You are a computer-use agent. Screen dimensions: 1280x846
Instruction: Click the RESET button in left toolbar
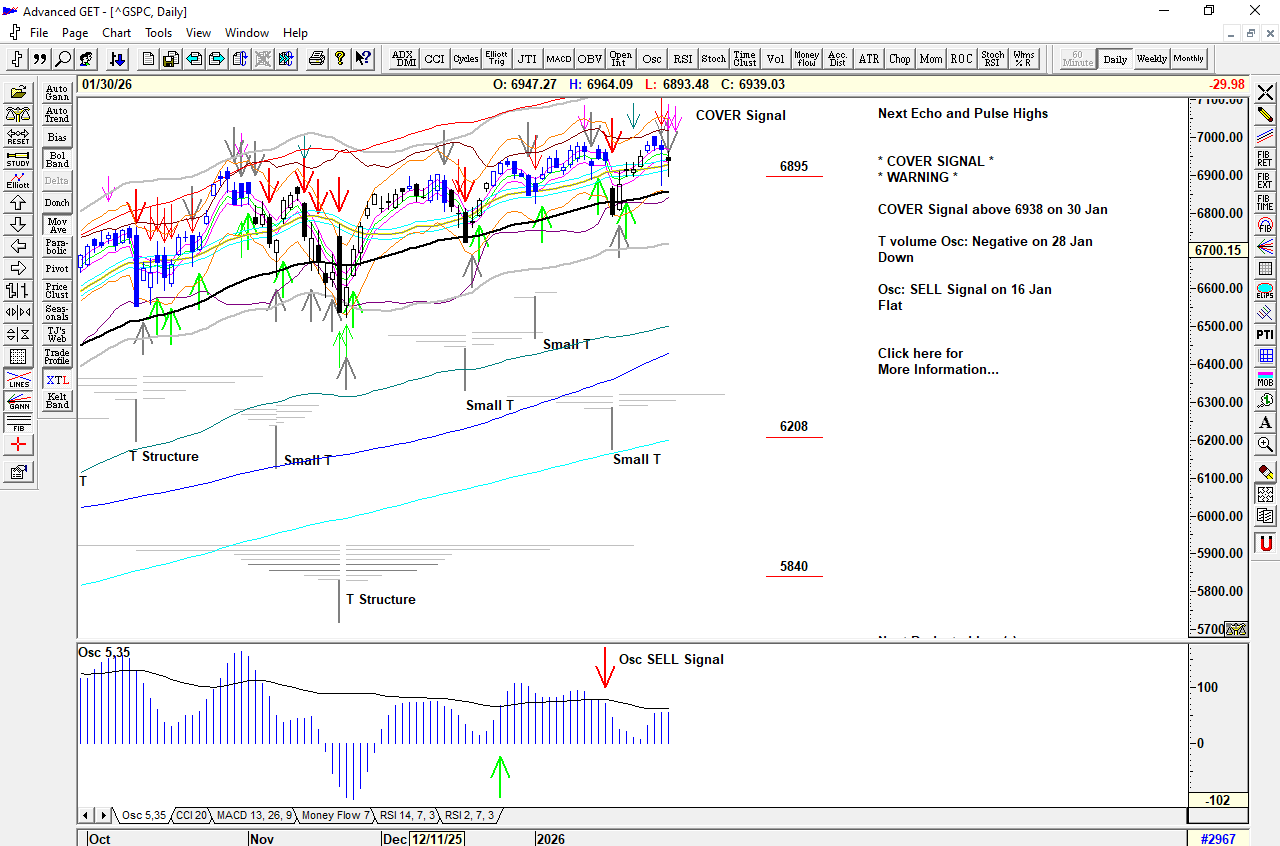[18, 136]
